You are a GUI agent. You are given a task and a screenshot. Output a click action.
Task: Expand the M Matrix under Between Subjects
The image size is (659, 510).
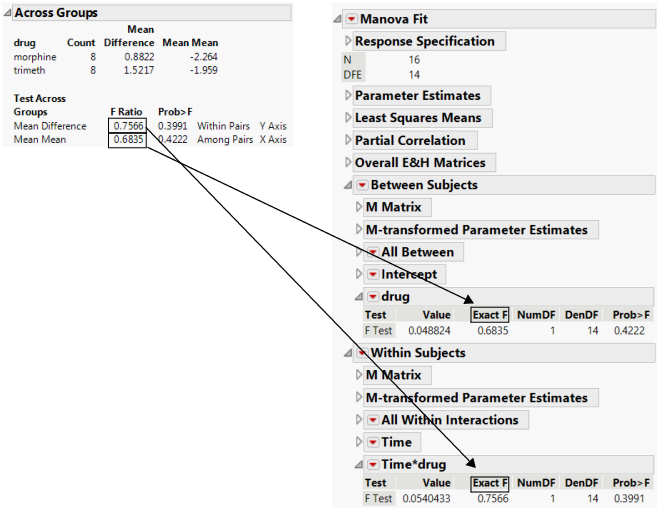click(358, 207)
